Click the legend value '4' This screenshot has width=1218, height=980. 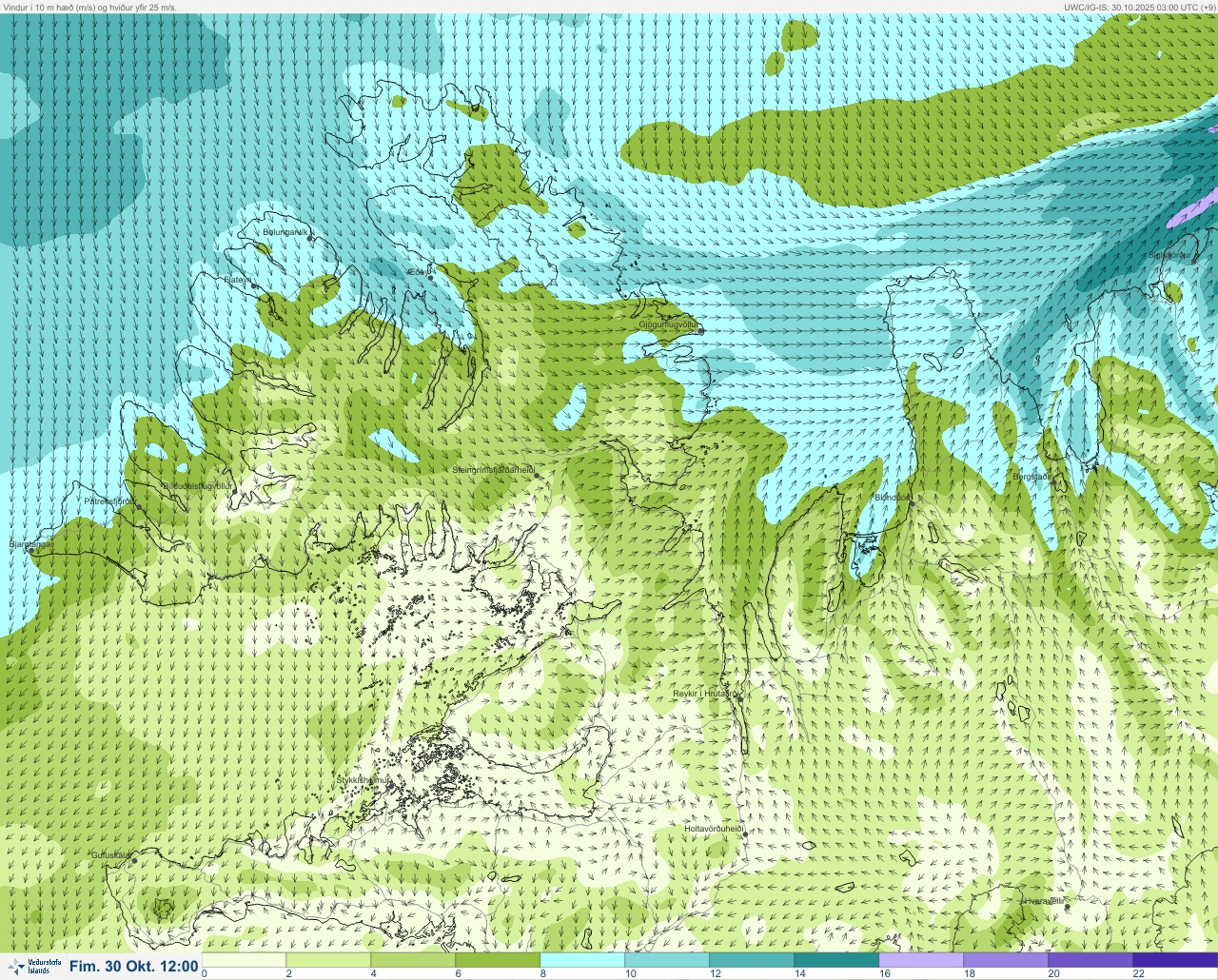(373, 973)
